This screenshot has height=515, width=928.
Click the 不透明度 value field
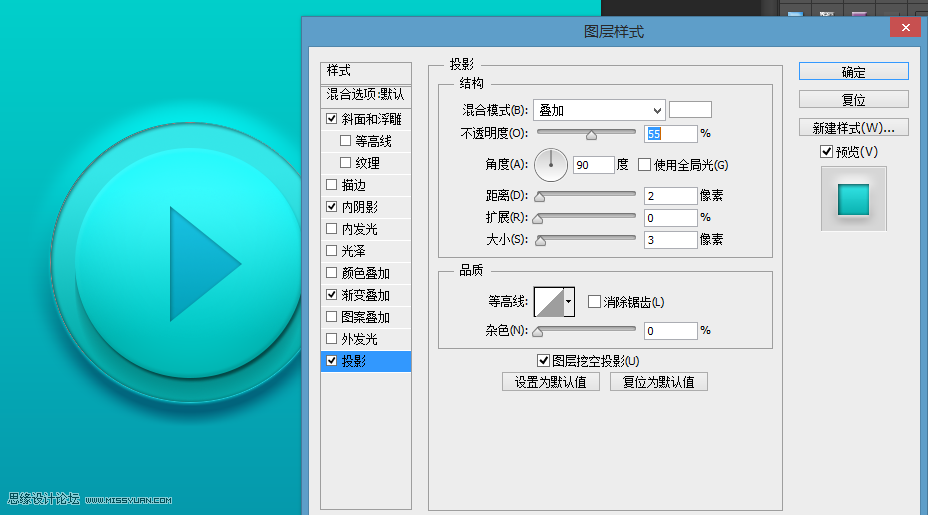[671, 134]
